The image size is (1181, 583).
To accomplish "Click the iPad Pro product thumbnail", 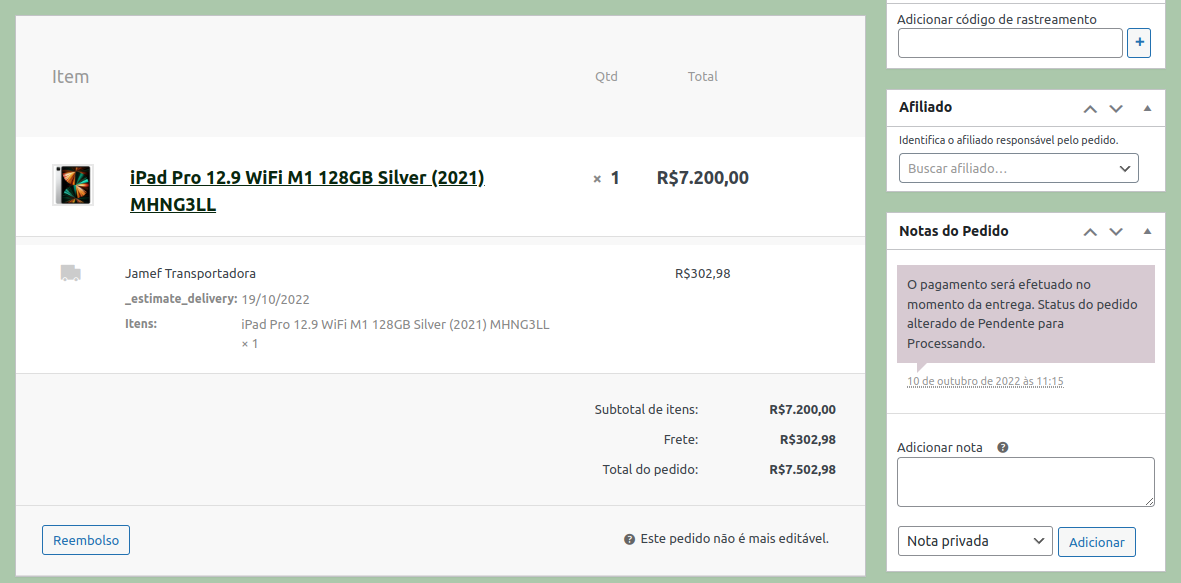I will (x=72, y=185).
